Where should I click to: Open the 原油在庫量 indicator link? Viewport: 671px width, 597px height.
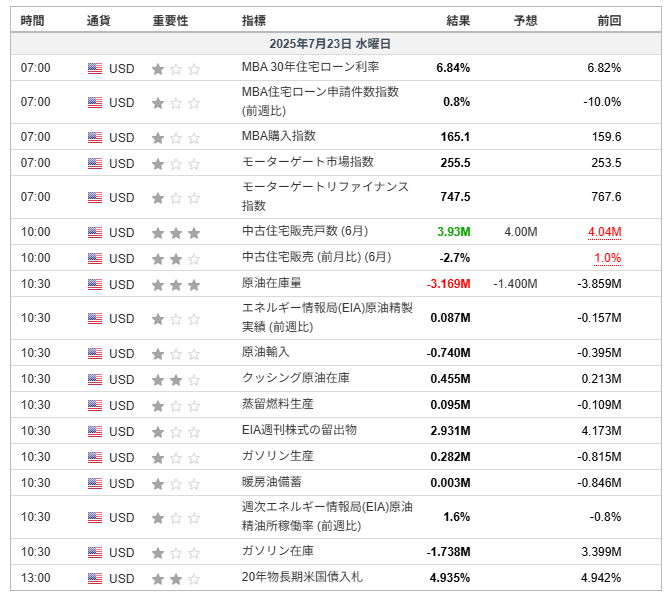coord(272,283)
